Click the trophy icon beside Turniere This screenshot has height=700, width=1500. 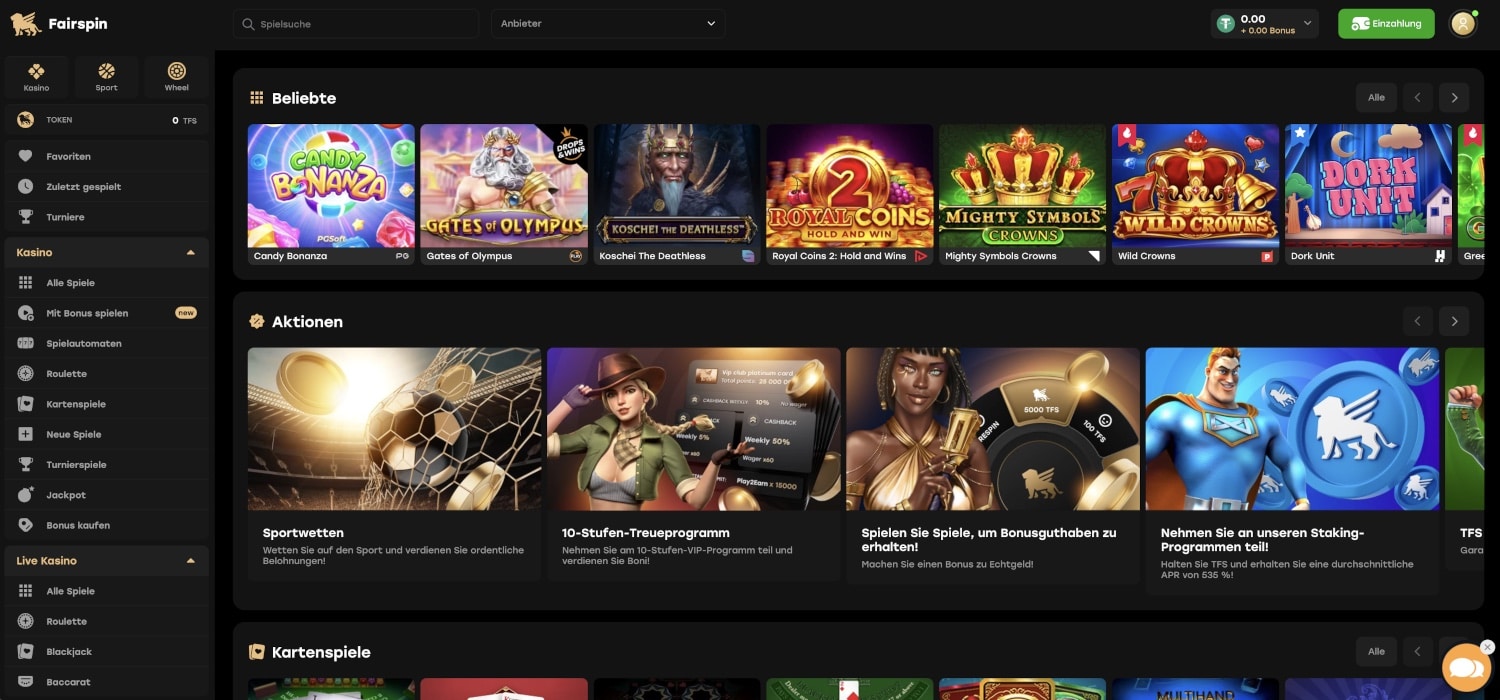[x=26, y=217]
